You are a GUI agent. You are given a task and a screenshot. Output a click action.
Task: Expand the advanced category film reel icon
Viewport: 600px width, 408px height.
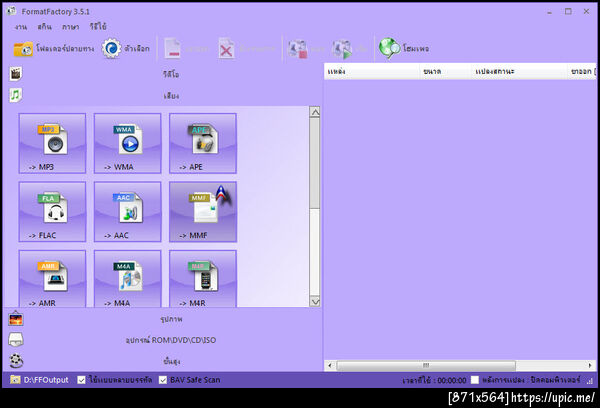(16, 361)
